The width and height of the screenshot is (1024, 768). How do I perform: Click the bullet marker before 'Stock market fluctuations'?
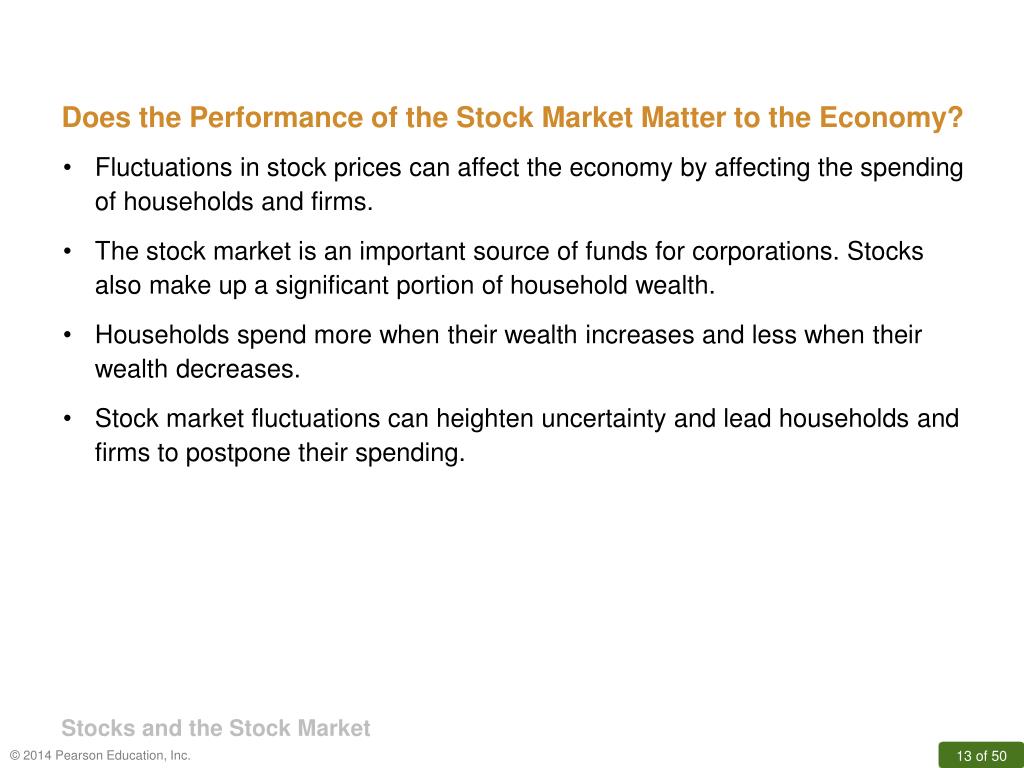point(67,419)
